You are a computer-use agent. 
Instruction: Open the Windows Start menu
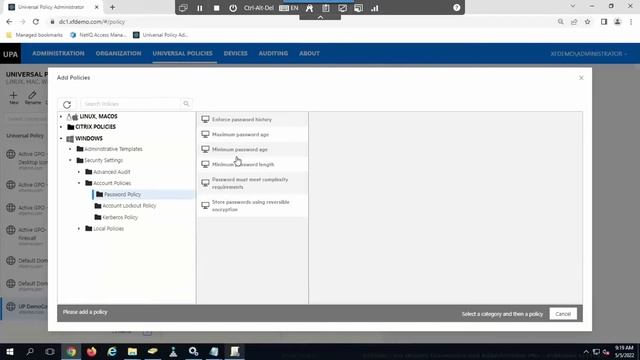pyautogui.click(x=10, y=351)
